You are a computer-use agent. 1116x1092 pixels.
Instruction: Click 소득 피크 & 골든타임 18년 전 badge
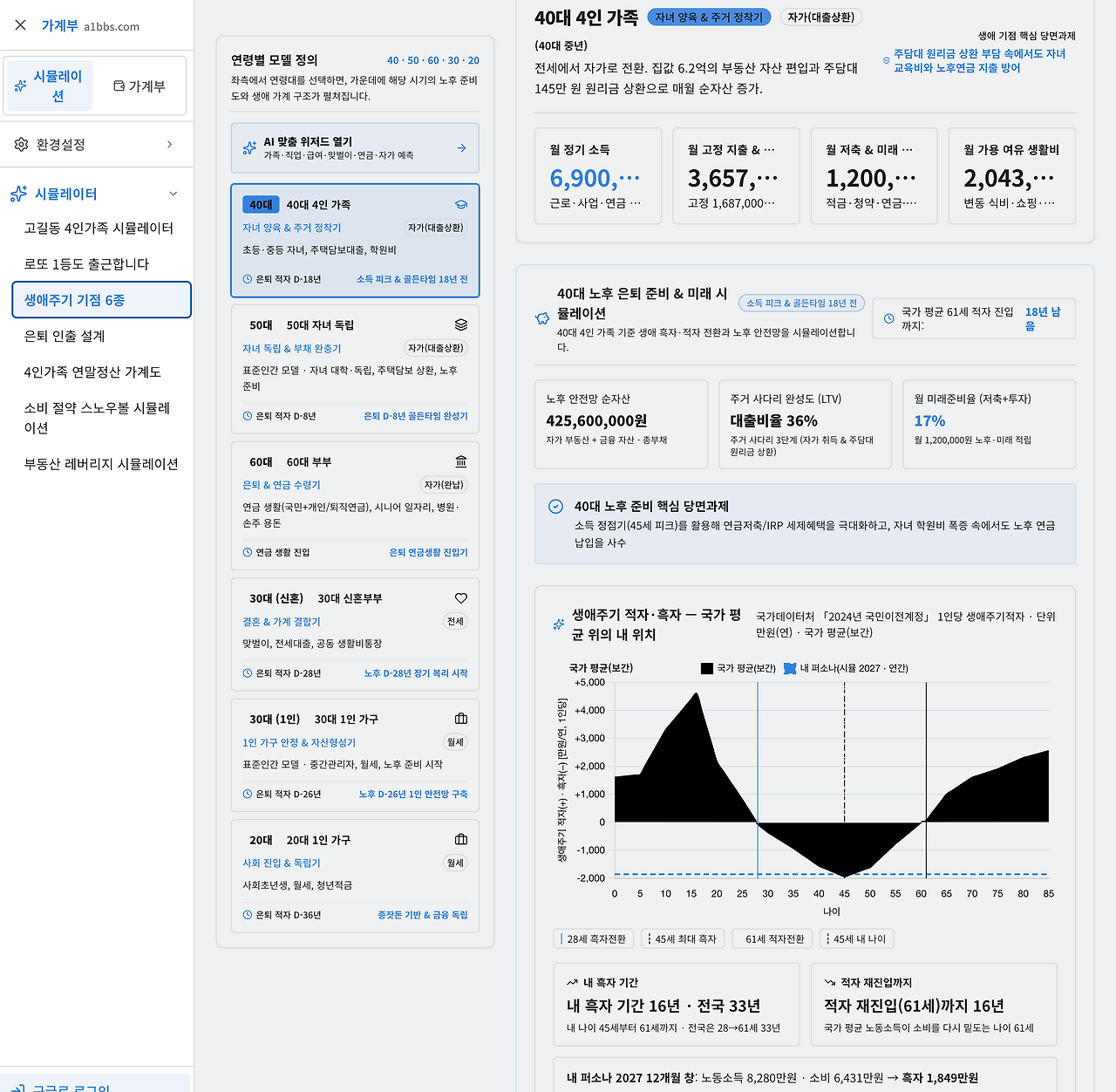pyautogui.click(x=802, y=304)
